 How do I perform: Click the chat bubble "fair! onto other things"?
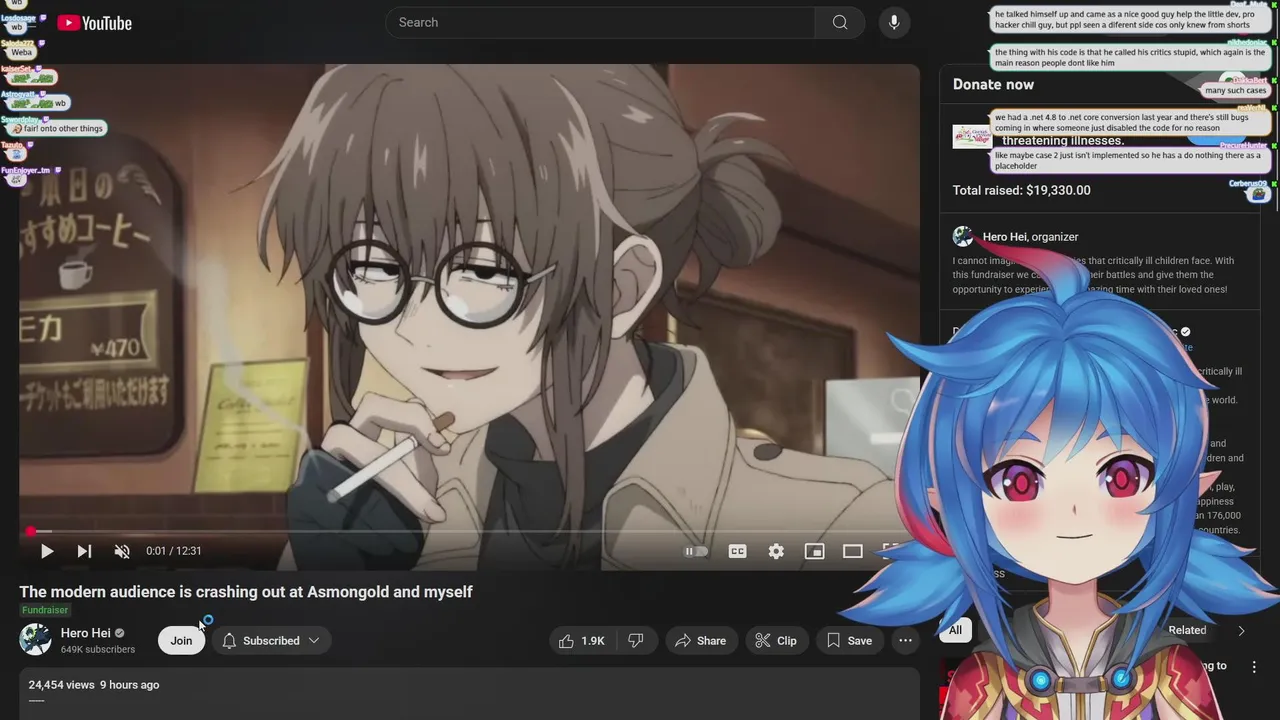click(x=56, y=128)
